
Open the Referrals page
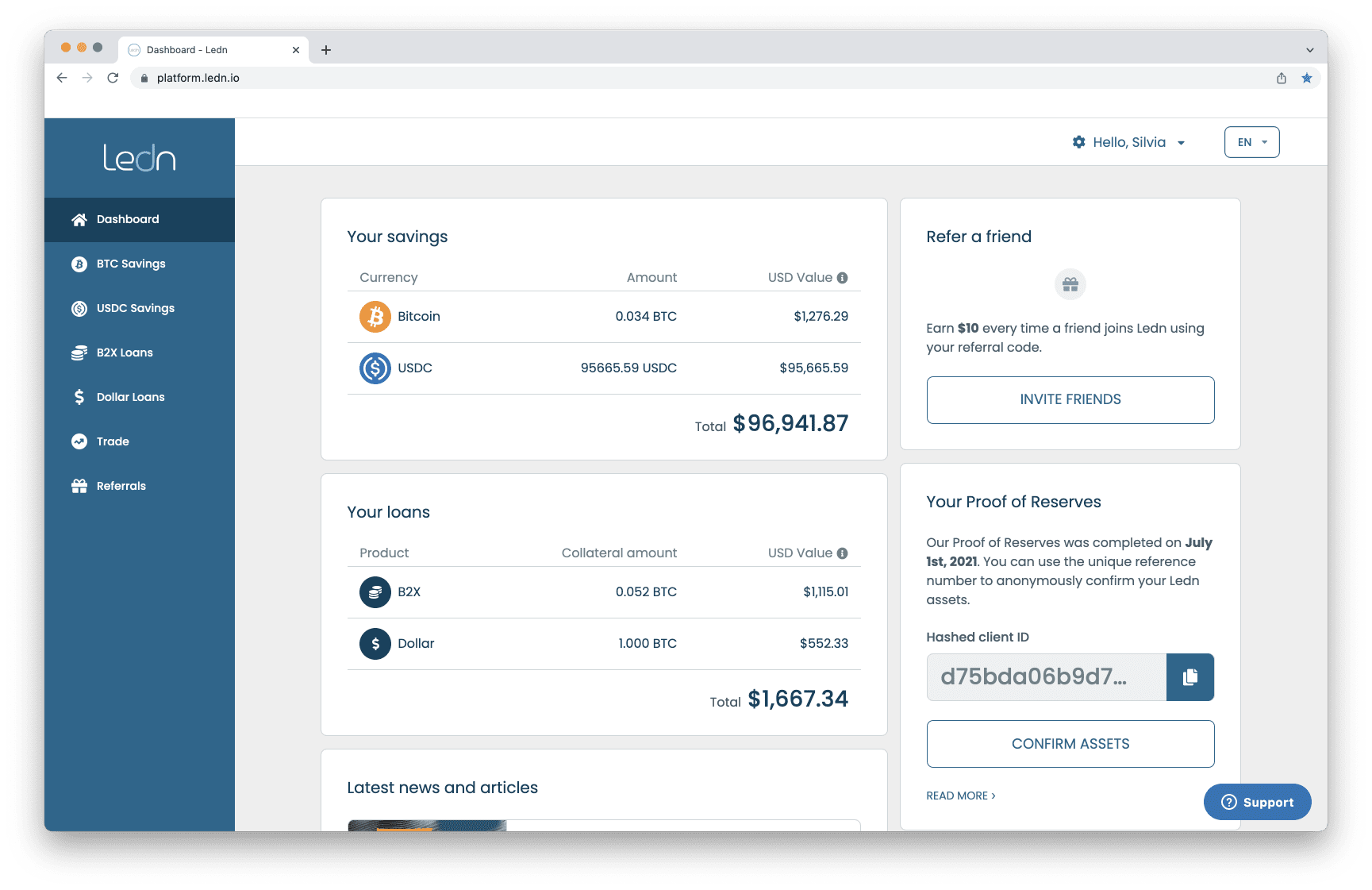(140, 487)
